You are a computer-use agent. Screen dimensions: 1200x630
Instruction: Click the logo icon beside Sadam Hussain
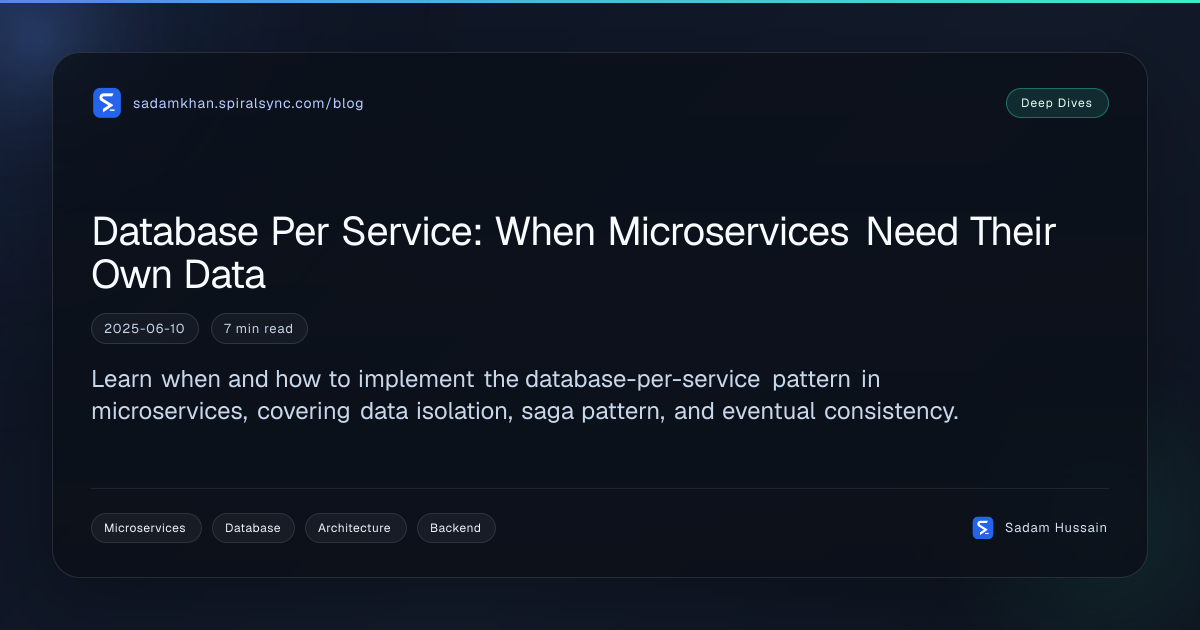click(983, 528)
